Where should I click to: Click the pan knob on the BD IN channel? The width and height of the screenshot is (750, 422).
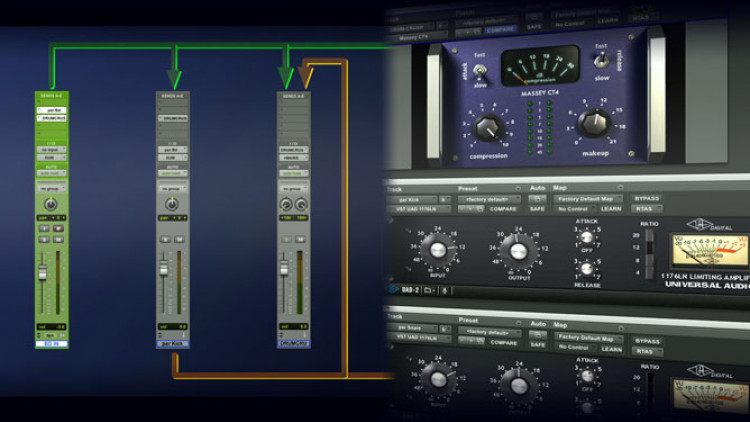point(51,204)
